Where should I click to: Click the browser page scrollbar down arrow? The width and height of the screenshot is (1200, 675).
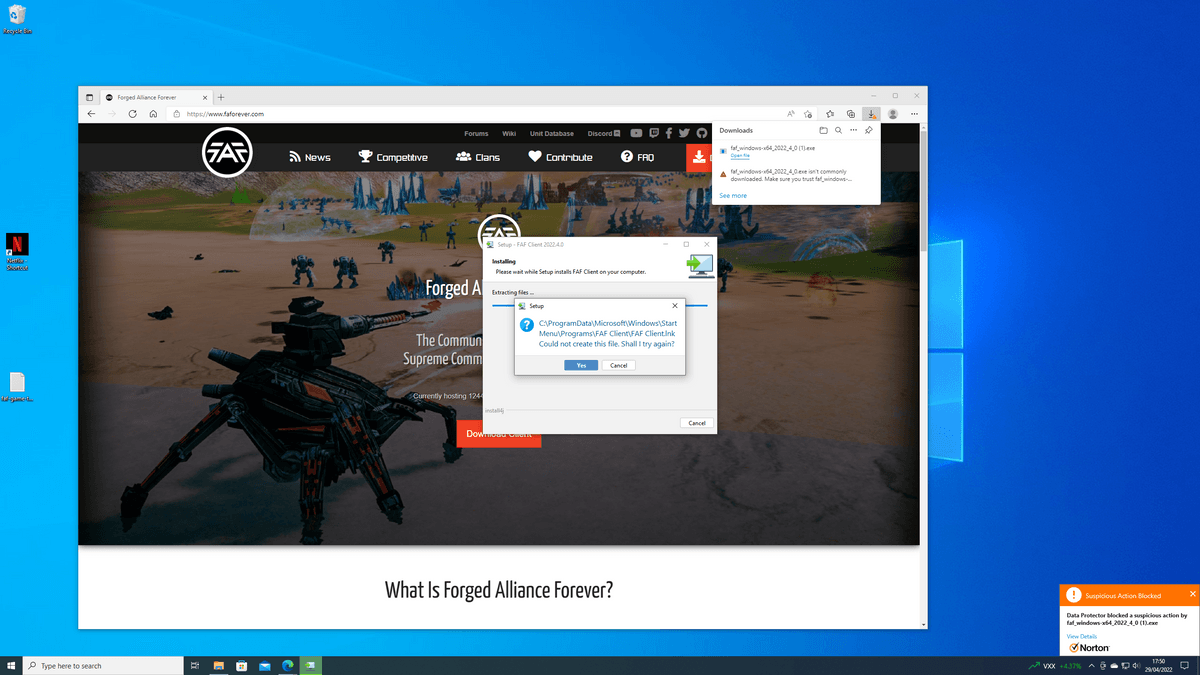pos(923,625)
